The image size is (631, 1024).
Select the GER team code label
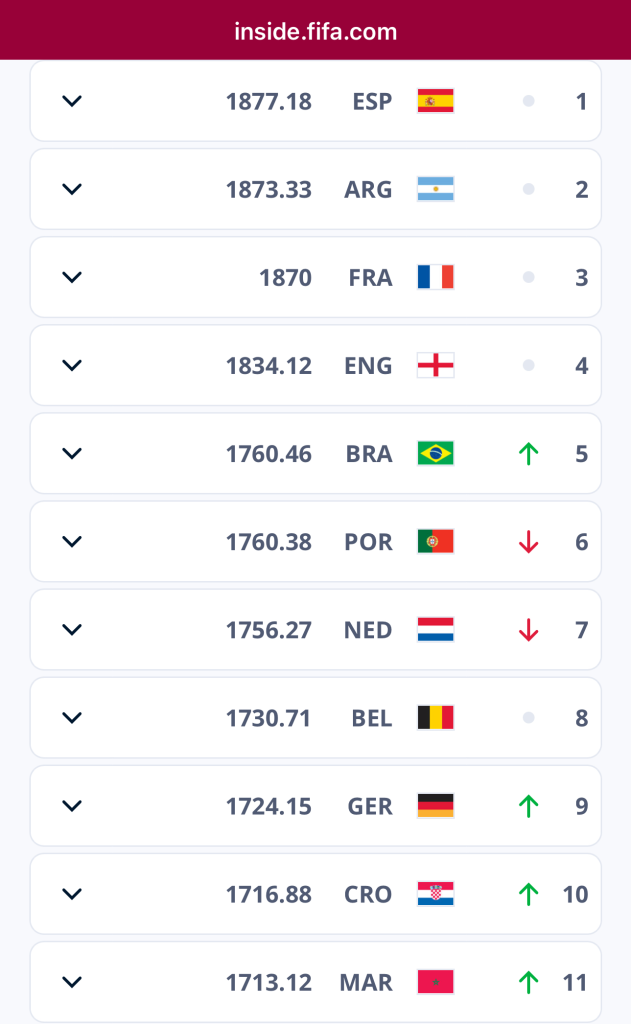tap(370, 807)
